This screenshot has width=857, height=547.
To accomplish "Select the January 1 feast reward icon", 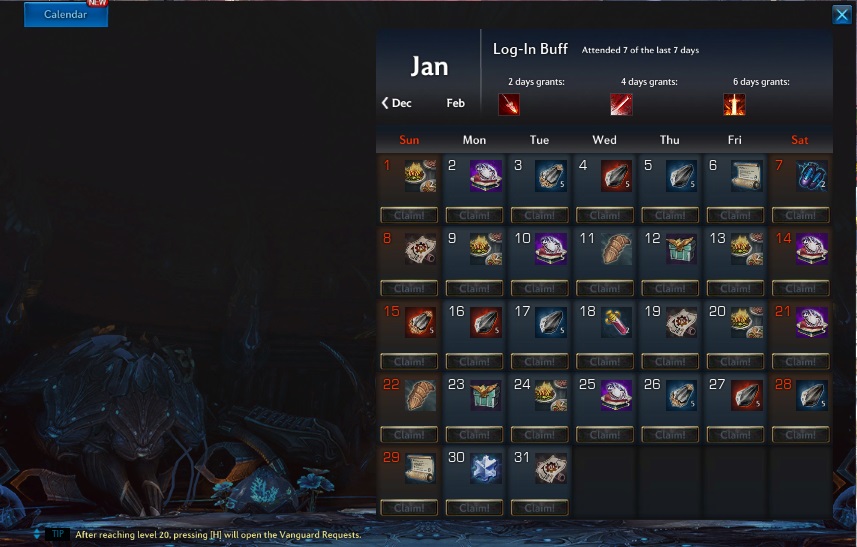I will tap(420, 175).
